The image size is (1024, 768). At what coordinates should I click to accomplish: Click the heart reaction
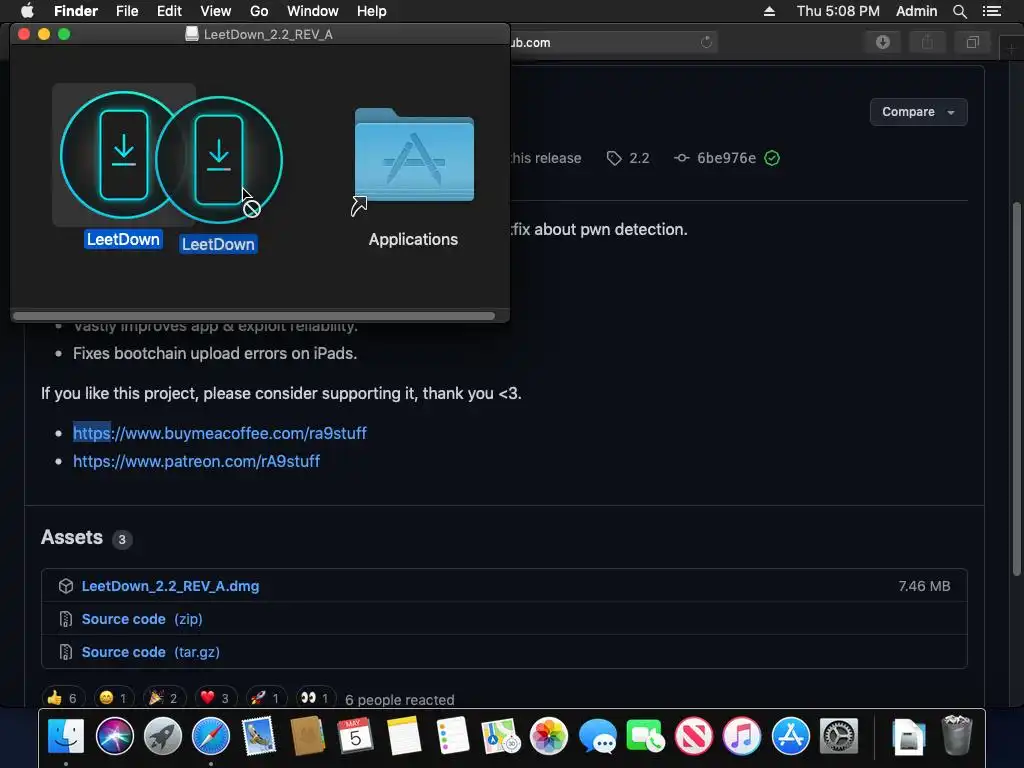[x=216, y=698]
